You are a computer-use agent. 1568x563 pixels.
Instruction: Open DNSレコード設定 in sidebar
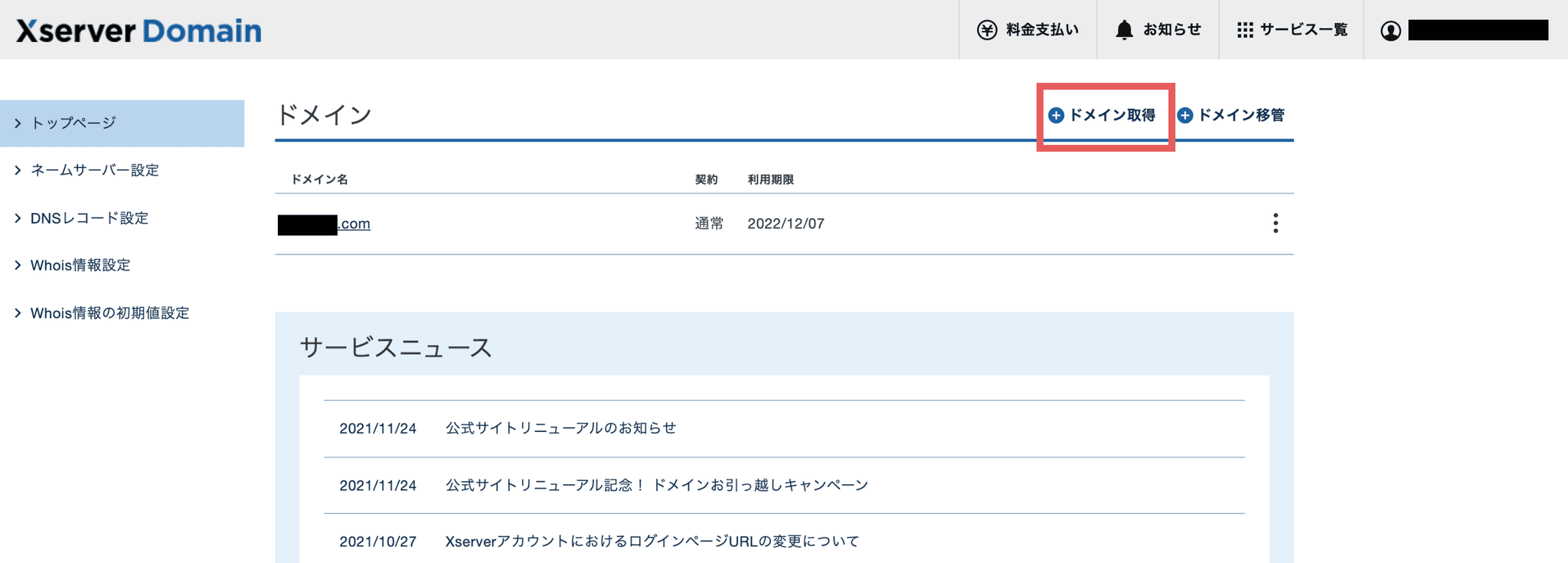click(90, 218)
